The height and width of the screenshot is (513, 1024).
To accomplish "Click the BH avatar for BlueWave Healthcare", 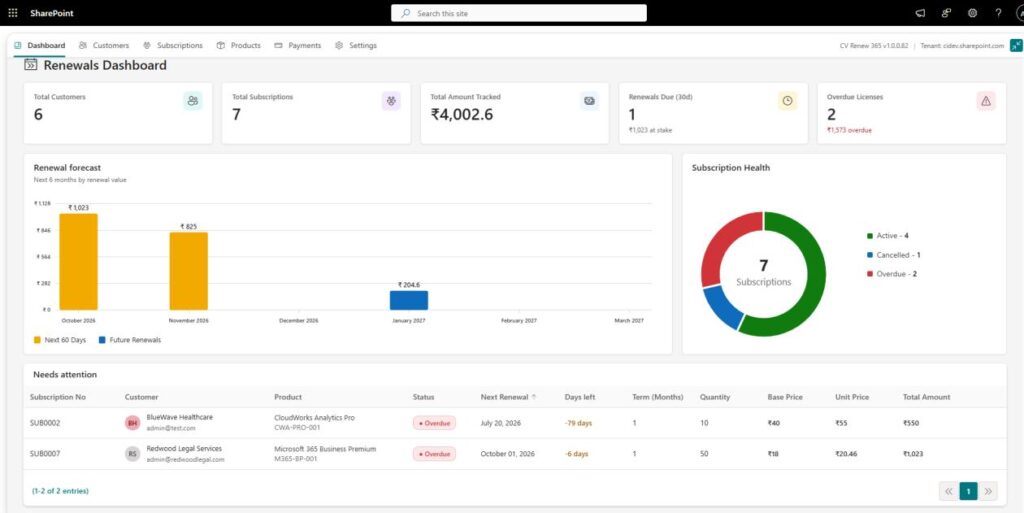I will [x=133, y=423].
